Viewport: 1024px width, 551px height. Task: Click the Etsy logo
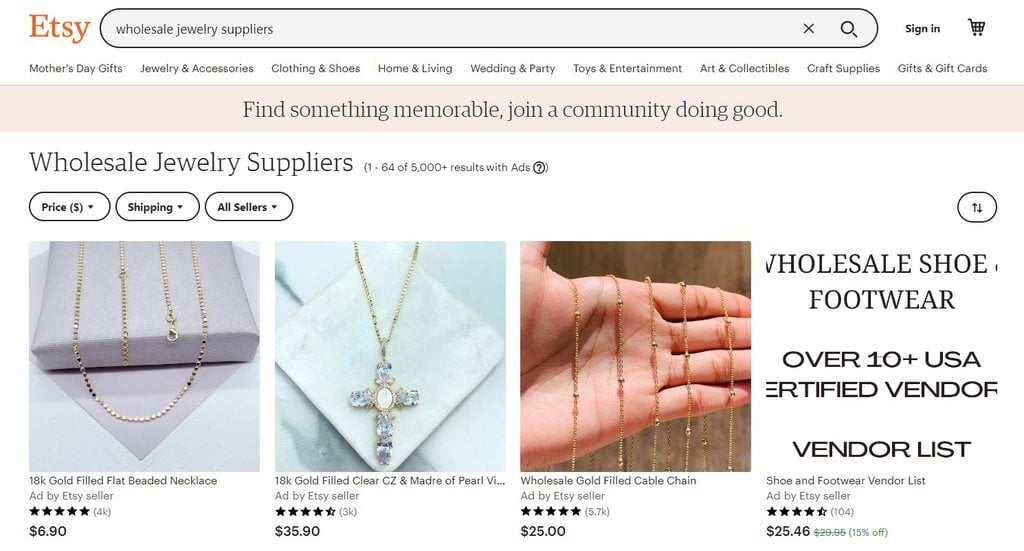(x=59, y=28)
